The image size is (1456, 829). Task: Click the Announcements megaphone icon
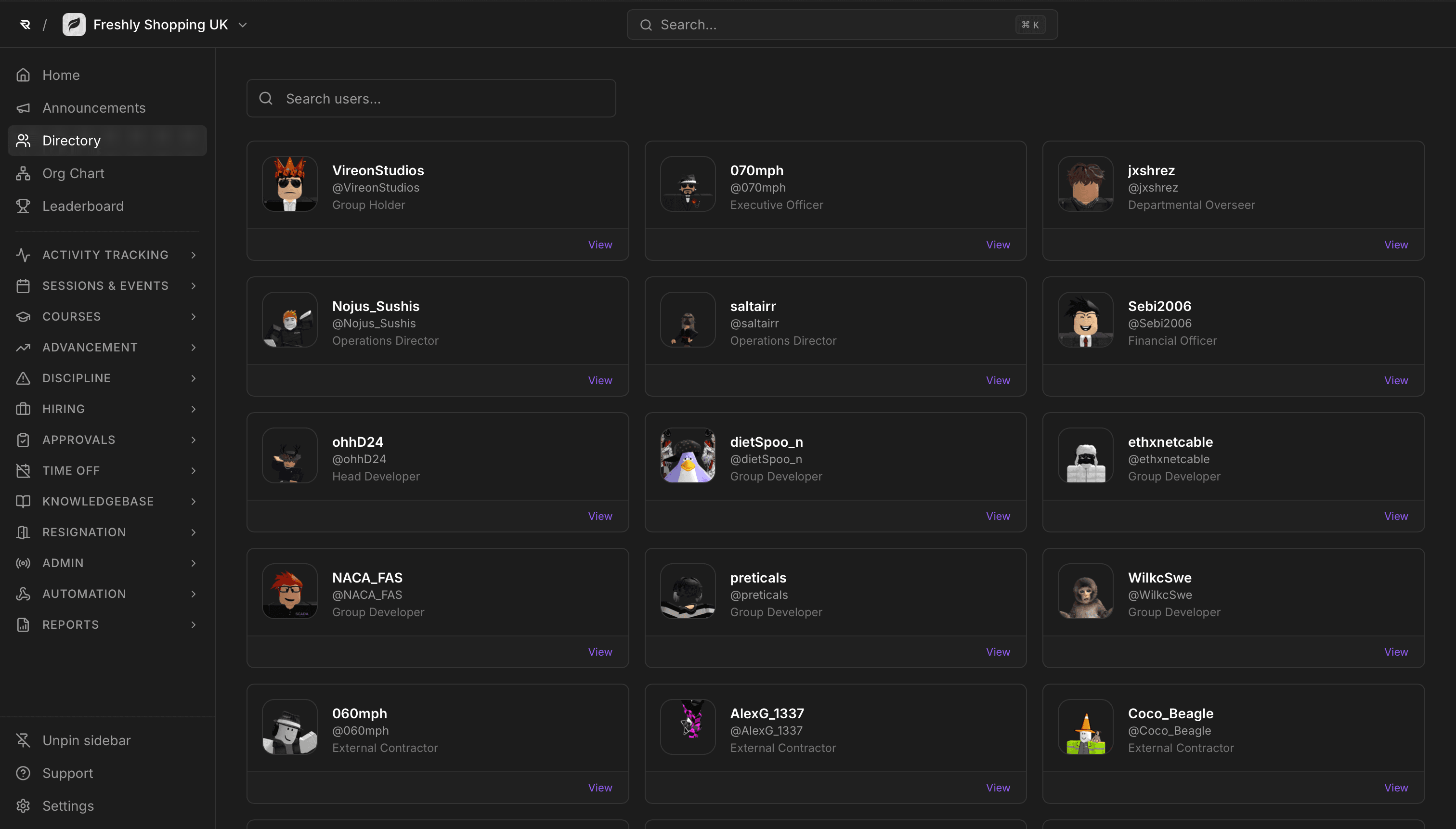pyautogui.click(x=23, y=108)
